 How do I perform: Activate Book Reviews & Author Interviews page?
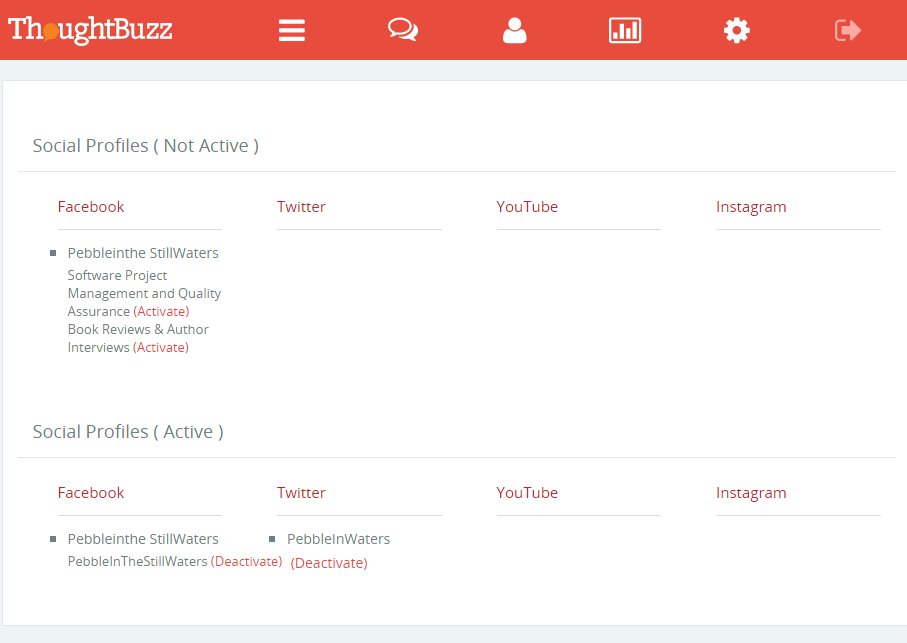161,348
